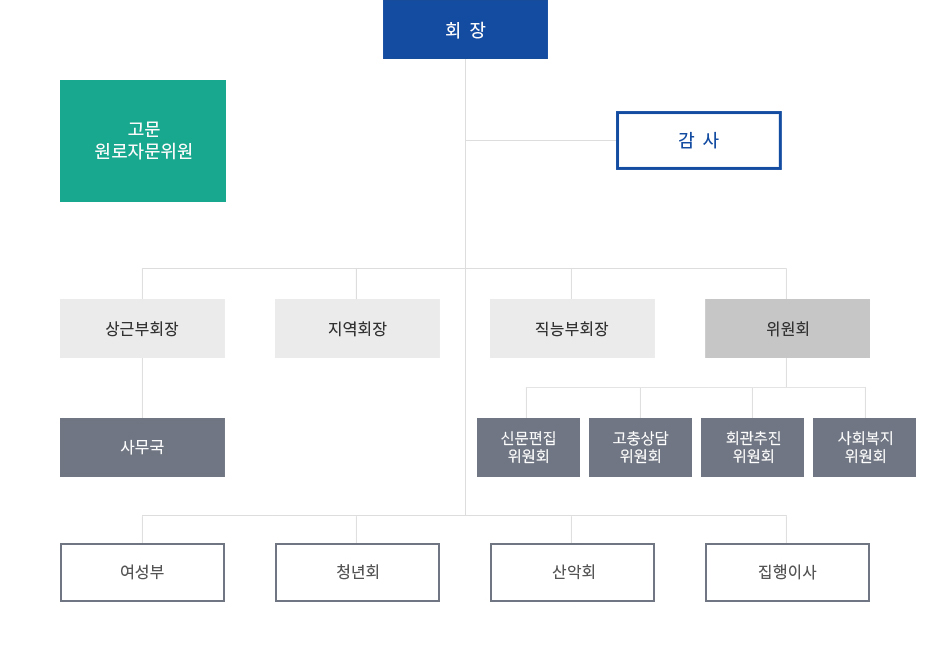Viewport: 930px width, 659px height.
Task: Click the 회장 box at top
Action: tap(465, 29)
